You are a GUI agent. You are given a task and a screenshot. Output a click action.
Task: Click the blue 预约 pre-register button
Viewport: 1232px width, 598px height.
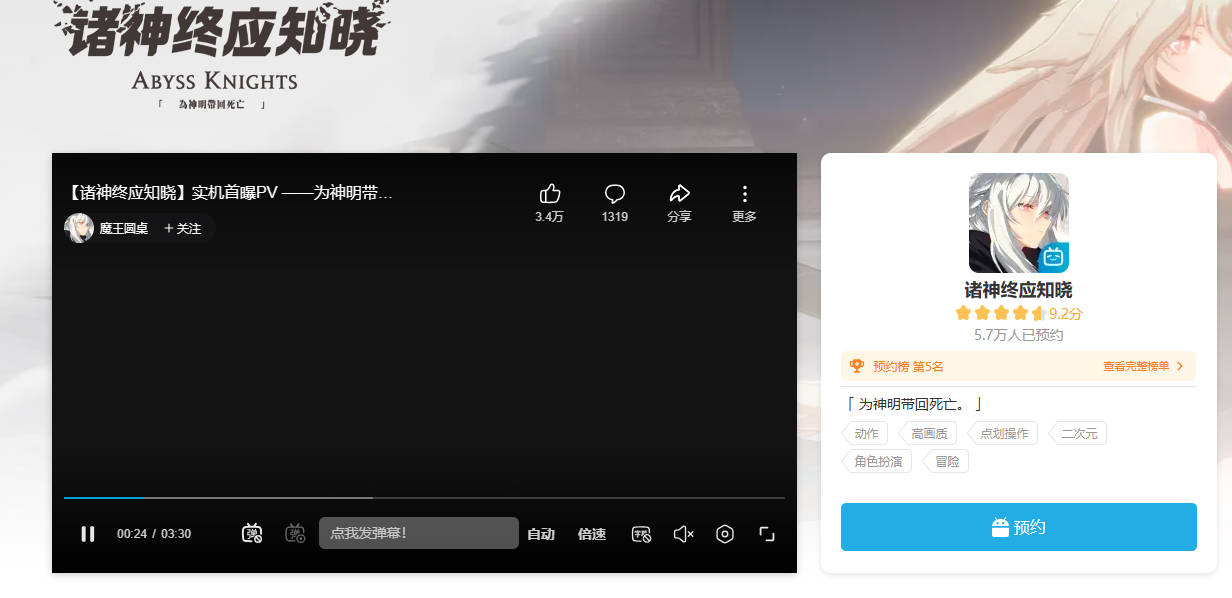coord(1019,527)
